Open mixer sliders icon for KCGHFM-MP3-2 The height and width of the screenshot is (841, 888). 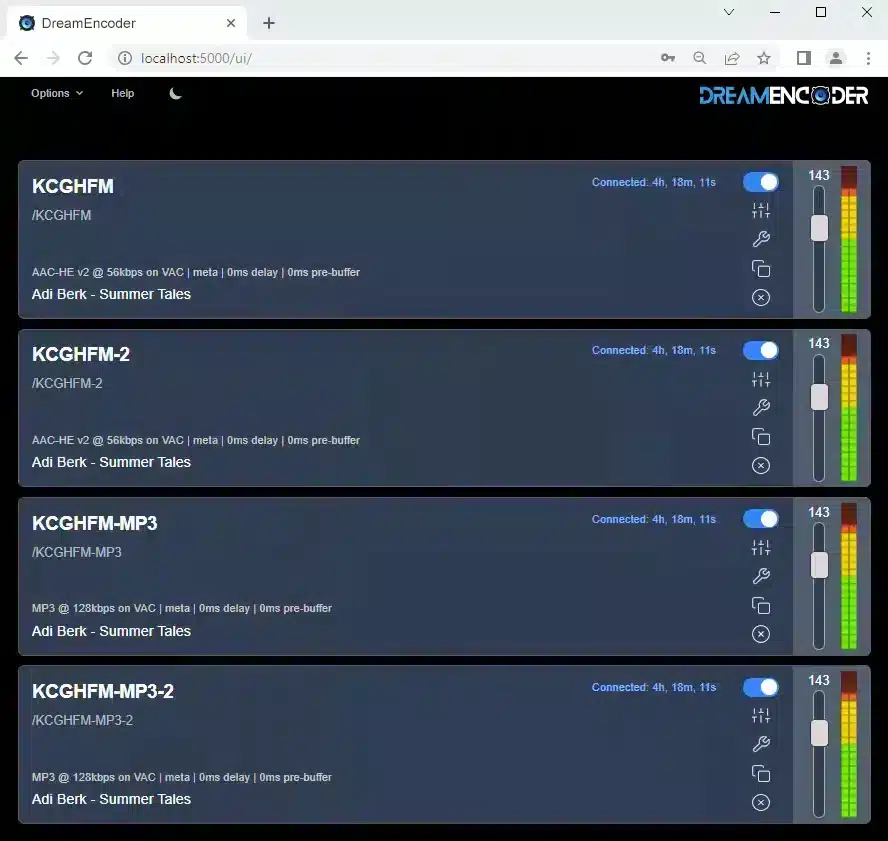(761, 716)
